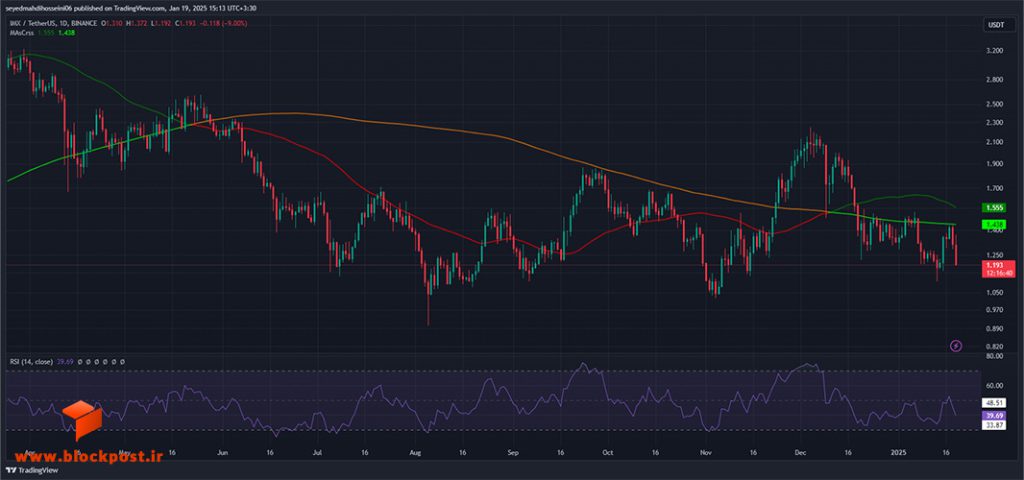Open the www.blockpost.ir watermark link

[x=82, y=455]
